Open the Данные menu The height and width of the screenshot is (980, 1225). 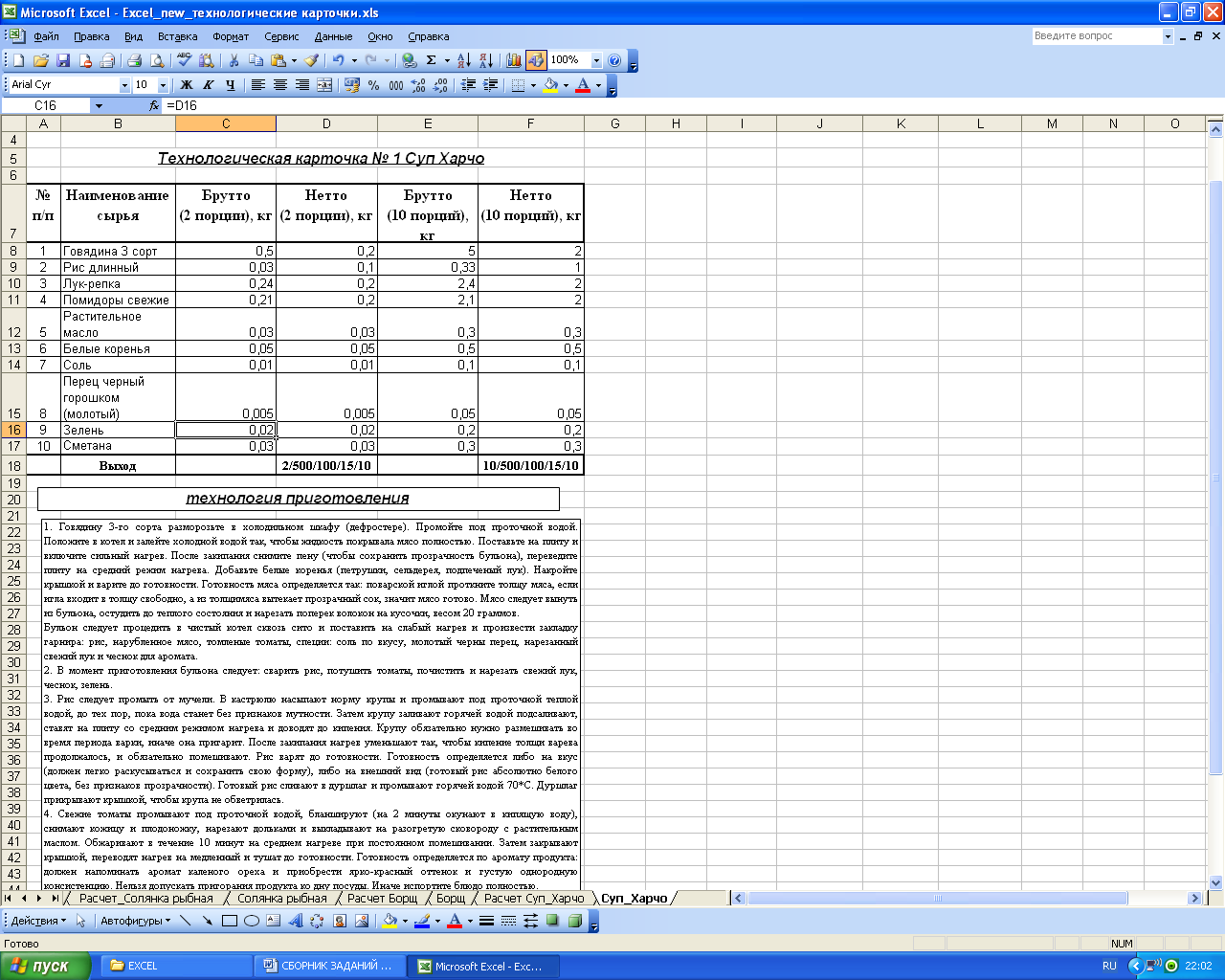tap(333, 36)
